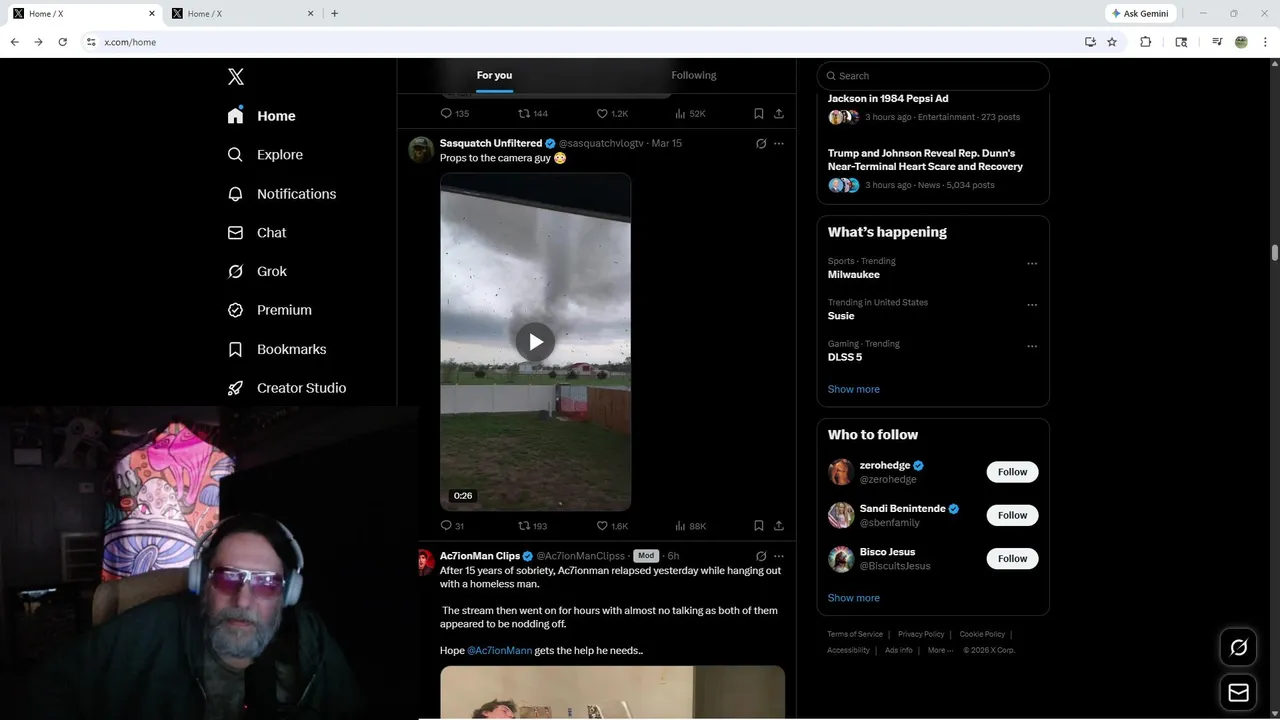Open the Explore page
The width and height of the screenshot is (1280, 720).
tap(265, 155)
